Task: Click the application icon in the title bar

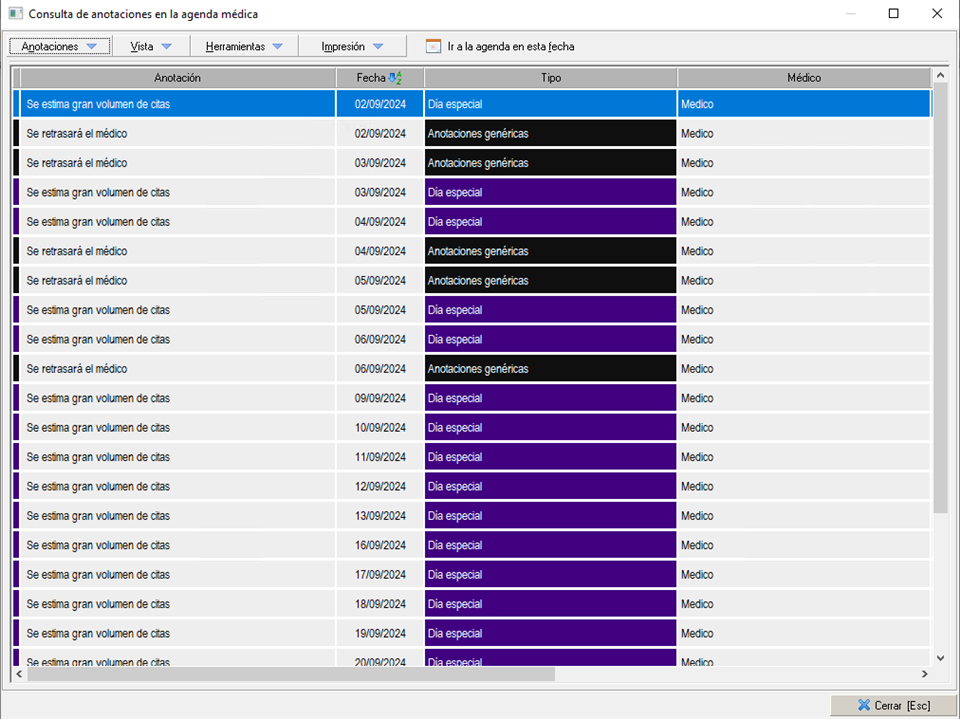Action: (x=15, y=14)
